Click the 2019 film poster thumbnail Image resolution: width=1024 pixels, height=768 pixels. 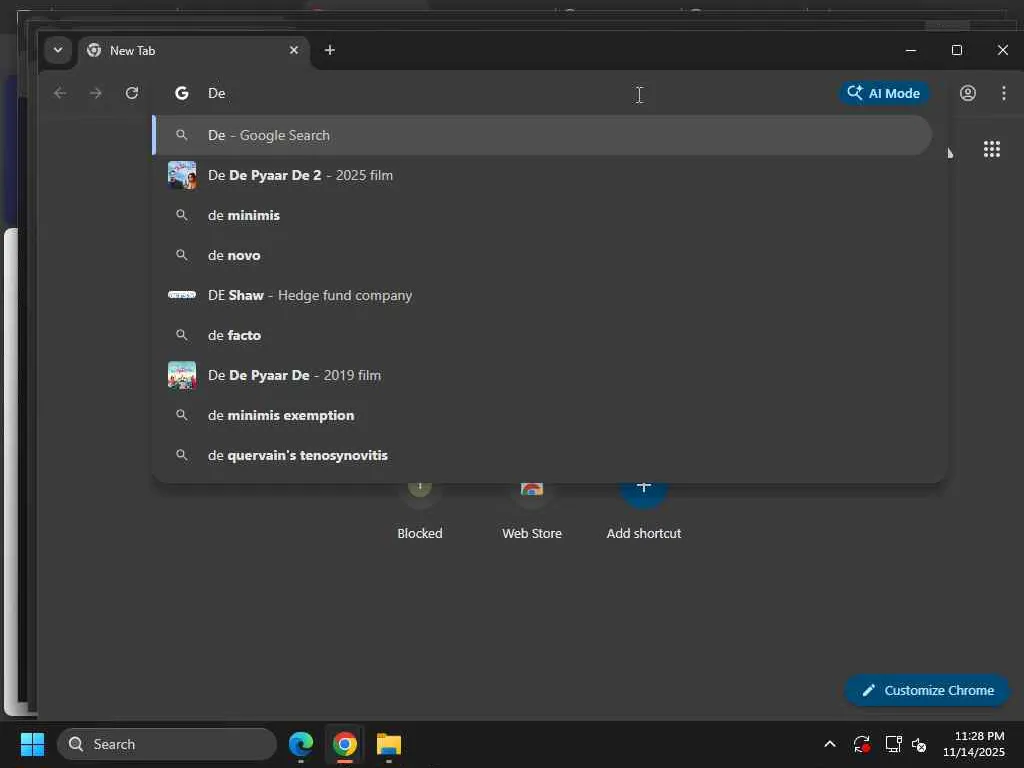pos(182,376)
